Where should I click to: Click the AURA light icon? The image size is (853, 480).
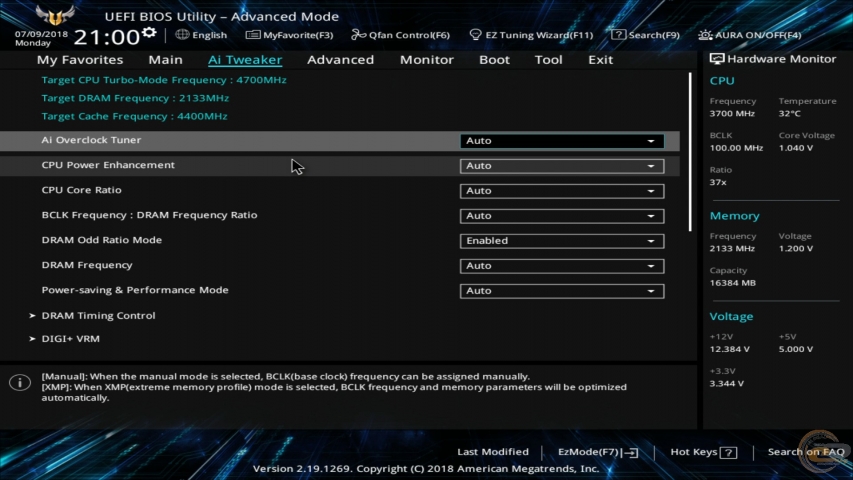point(705,35)
